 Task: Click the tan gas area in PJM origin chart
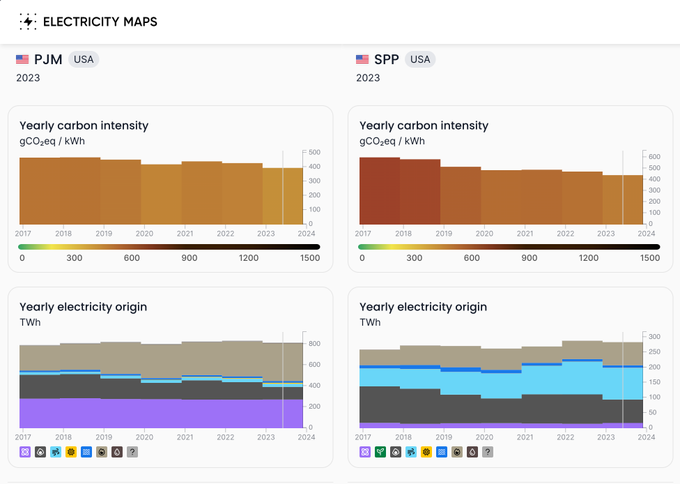(161, 358)
